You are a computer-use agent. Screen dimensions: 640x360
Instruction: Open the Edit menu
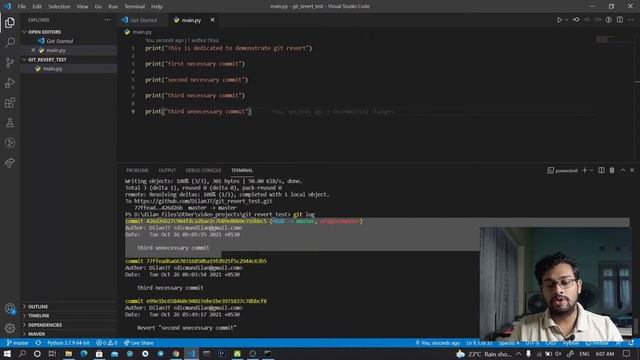pyautogui.click(x=37, y=7)
